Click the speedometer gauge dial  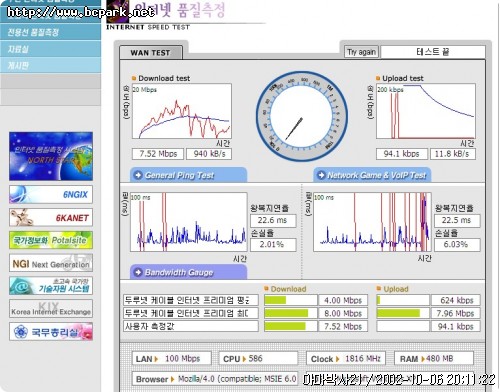pos(302,117)
